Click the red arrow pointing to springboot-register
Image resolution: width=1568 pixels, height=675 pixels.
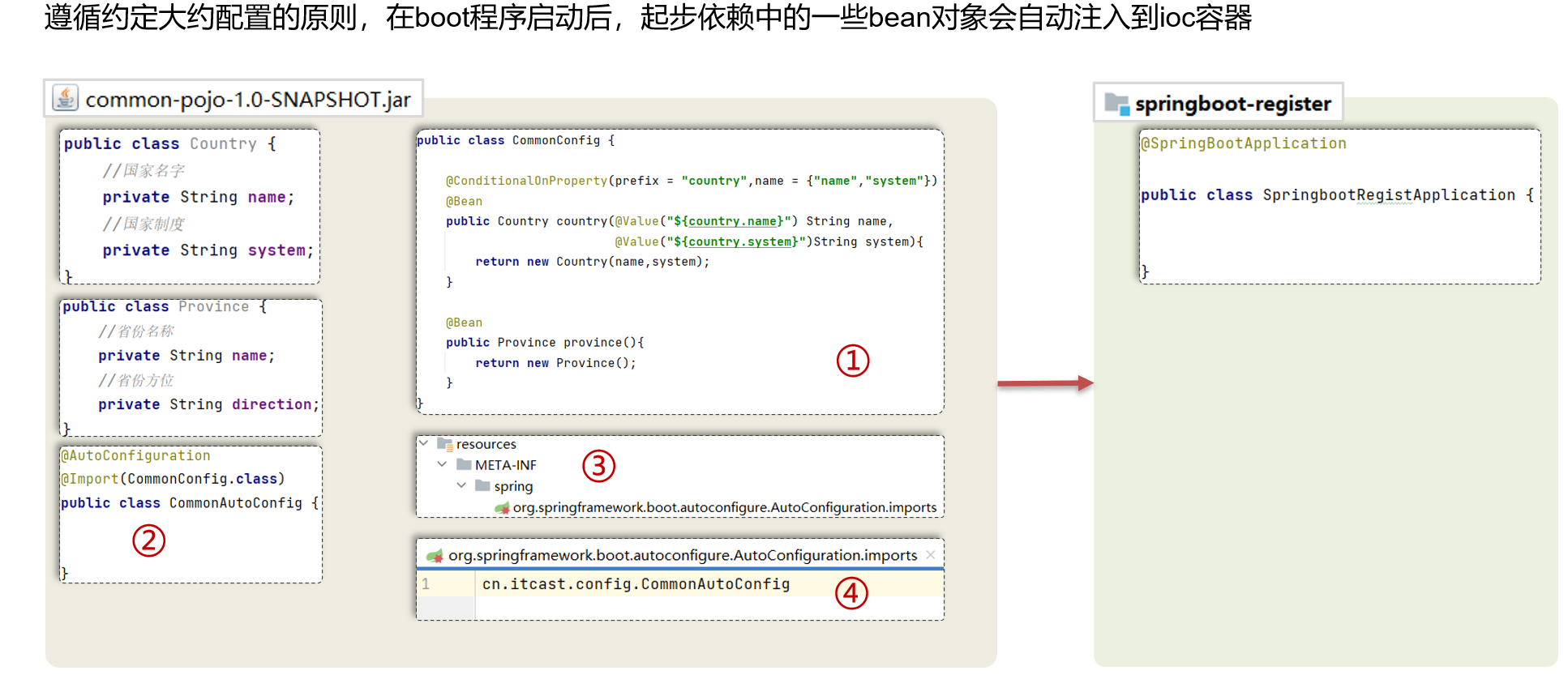[x=1044, y=383]
